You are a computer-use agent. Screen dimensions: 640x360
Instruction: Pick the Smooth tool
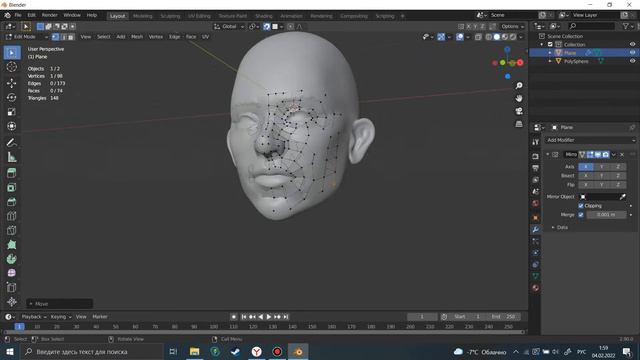click(12, 273)
